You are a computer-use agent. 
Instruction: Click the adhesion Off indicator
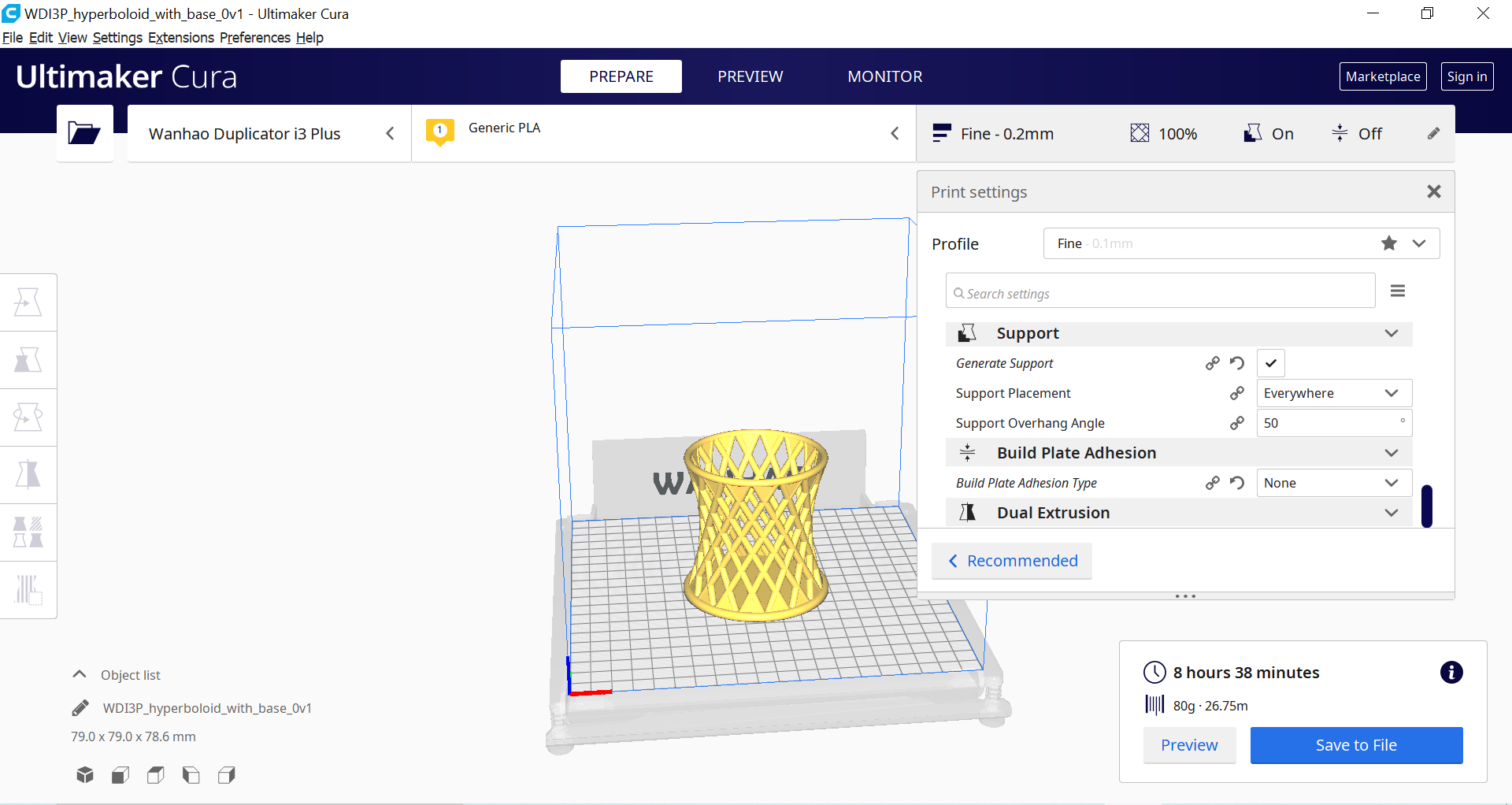tap(1357, 134)
